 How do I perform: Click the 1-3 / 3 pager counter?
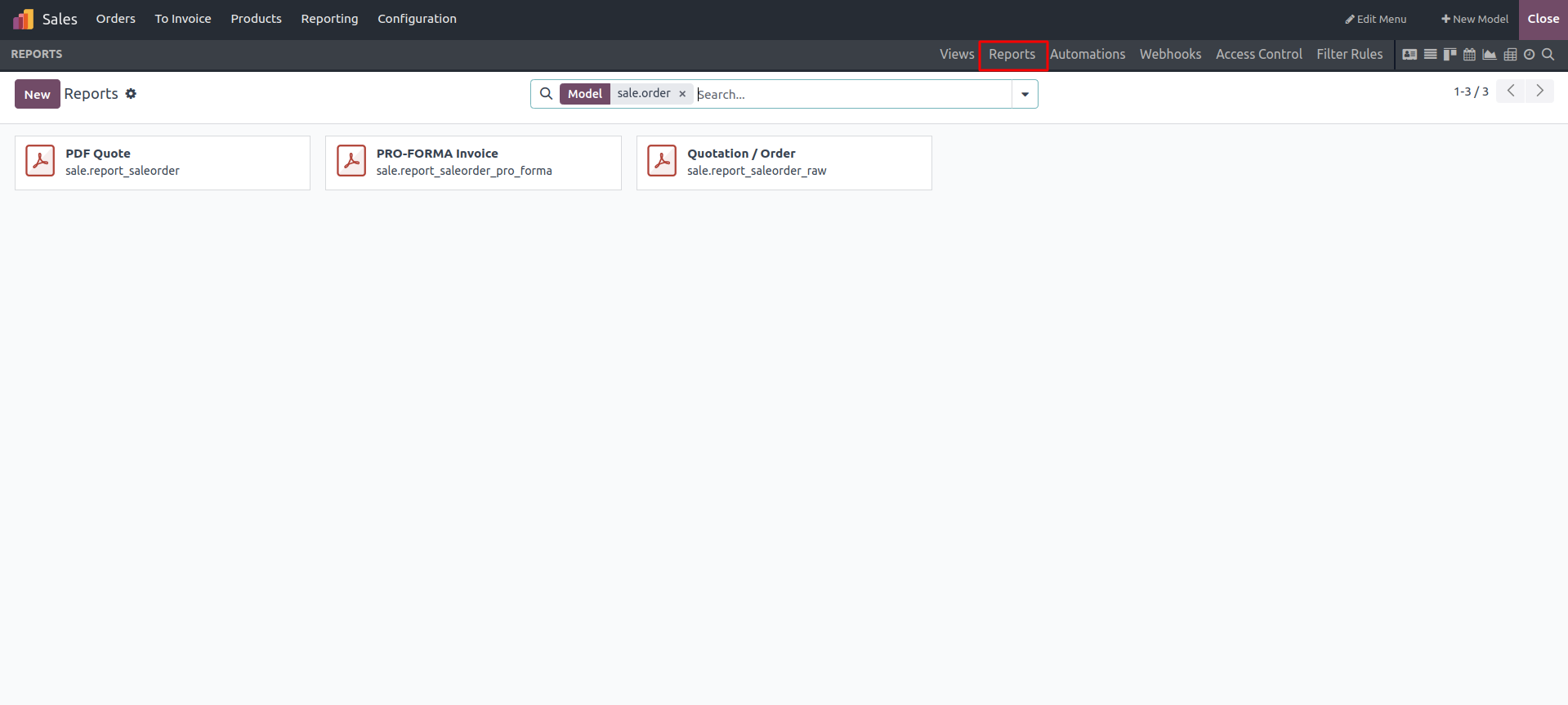[x=1471, y=91]
